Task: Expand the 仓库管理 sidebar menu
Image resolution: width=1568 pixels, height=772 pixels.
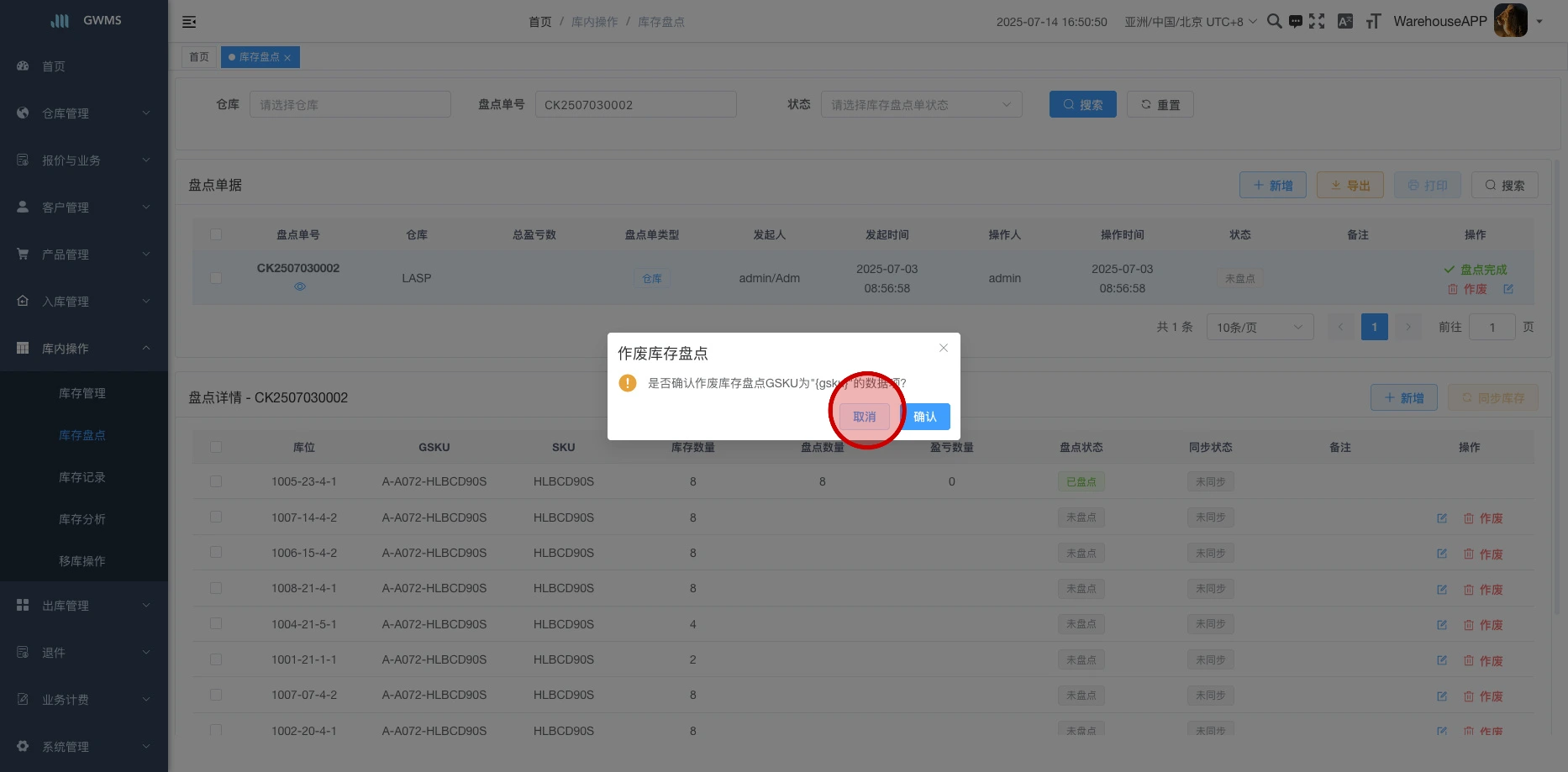Action: pyautogui.click(x=83, y=113)
